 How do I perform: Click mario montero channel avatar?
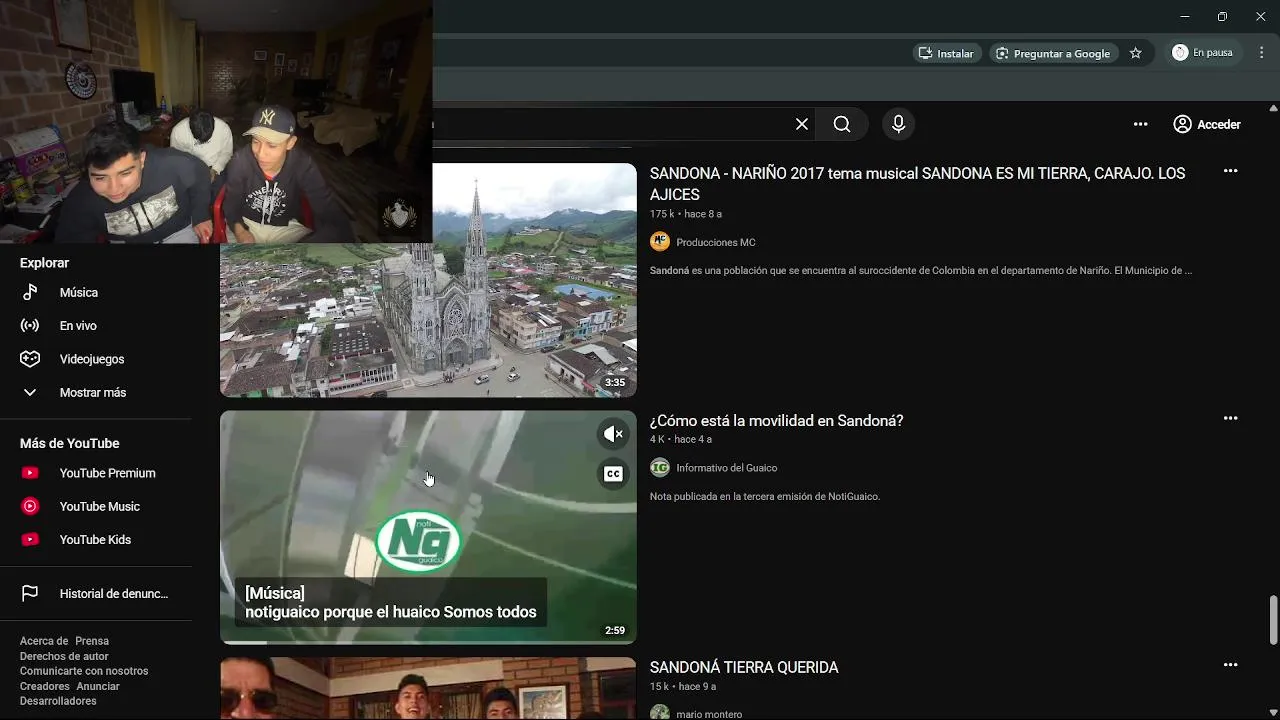(660, 713)
